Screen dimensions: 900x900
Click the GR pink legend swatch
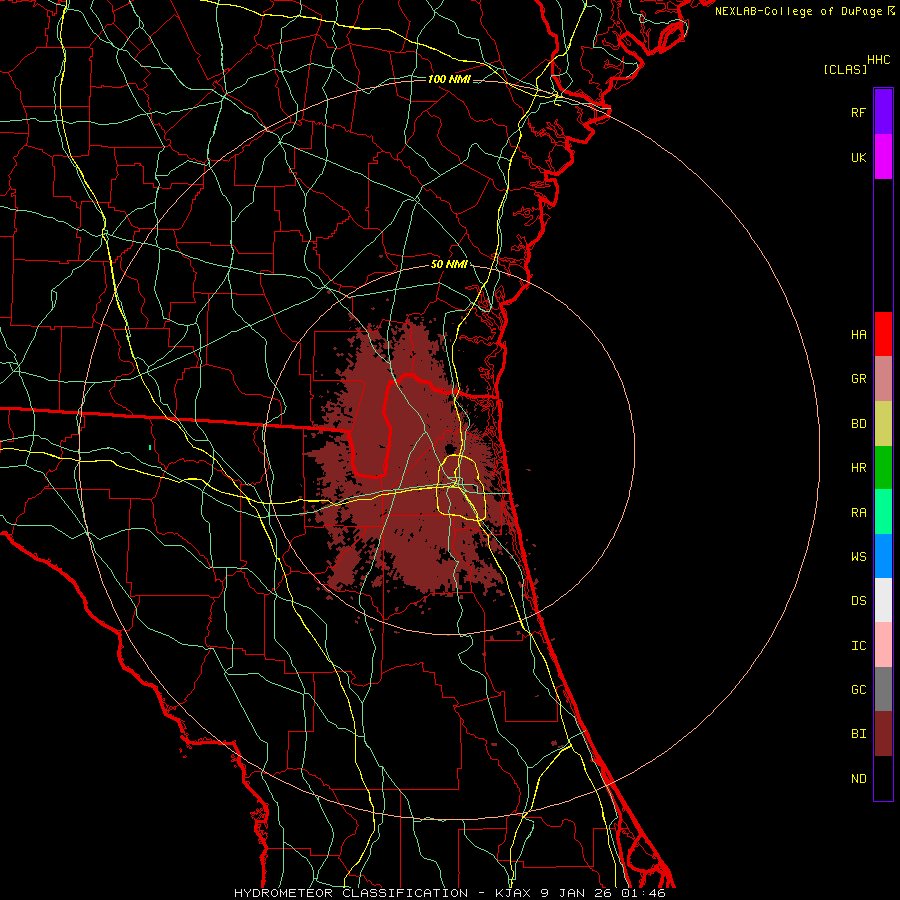point(883,378)
